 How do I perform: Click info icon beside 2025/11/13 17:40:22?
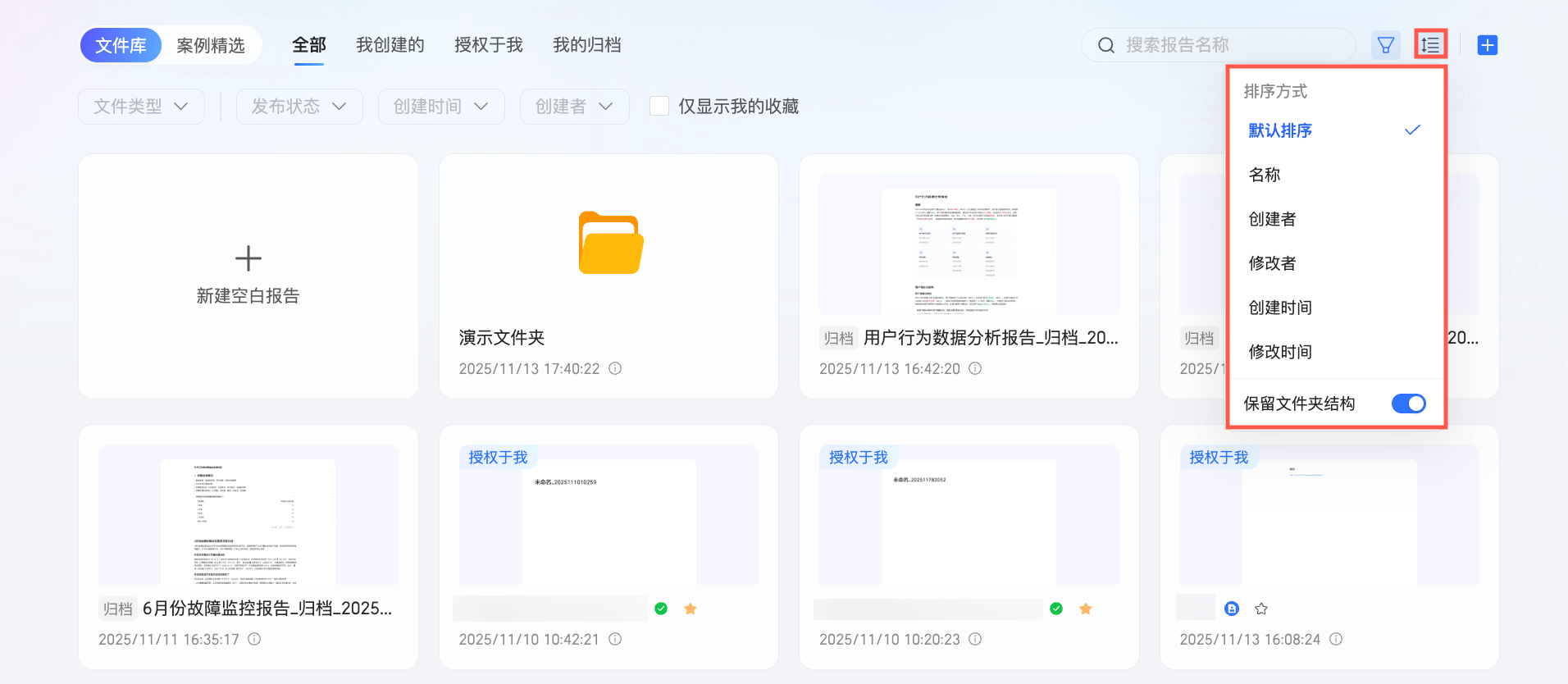click(x=615, y=368)
